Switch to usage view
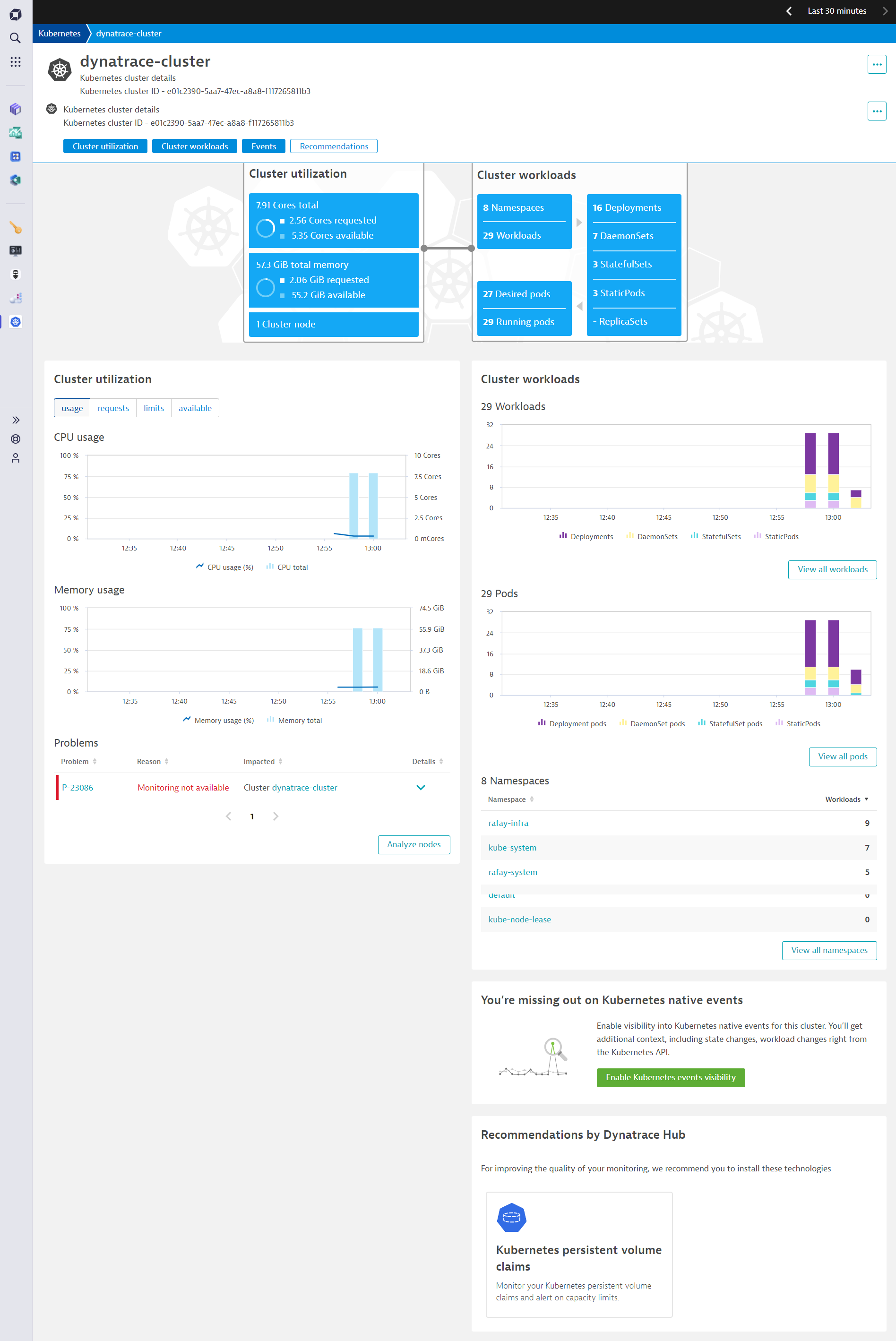 coord(72,408)
